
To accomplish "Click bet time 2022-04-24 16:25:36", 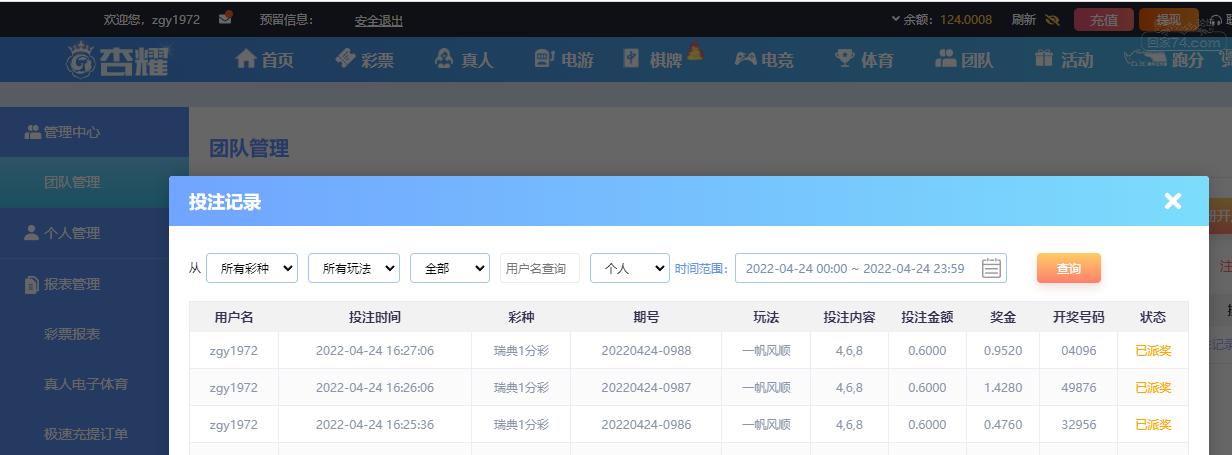I will click(x=375, y=425).
